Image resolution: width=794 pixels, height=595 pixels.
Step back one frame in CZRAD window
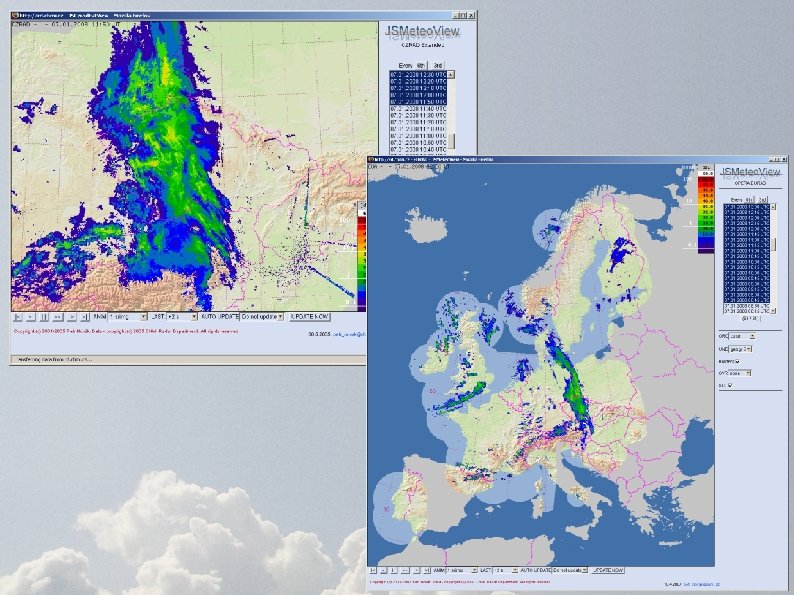tap(30, 317)
